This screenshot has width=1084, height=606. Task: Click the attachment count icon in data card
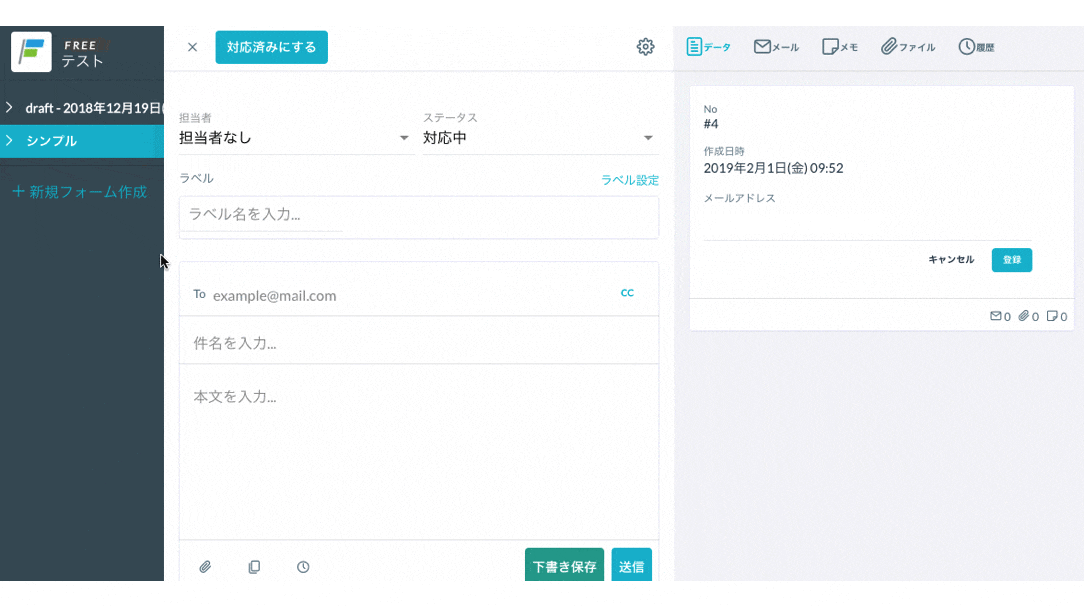point(1023,316)
